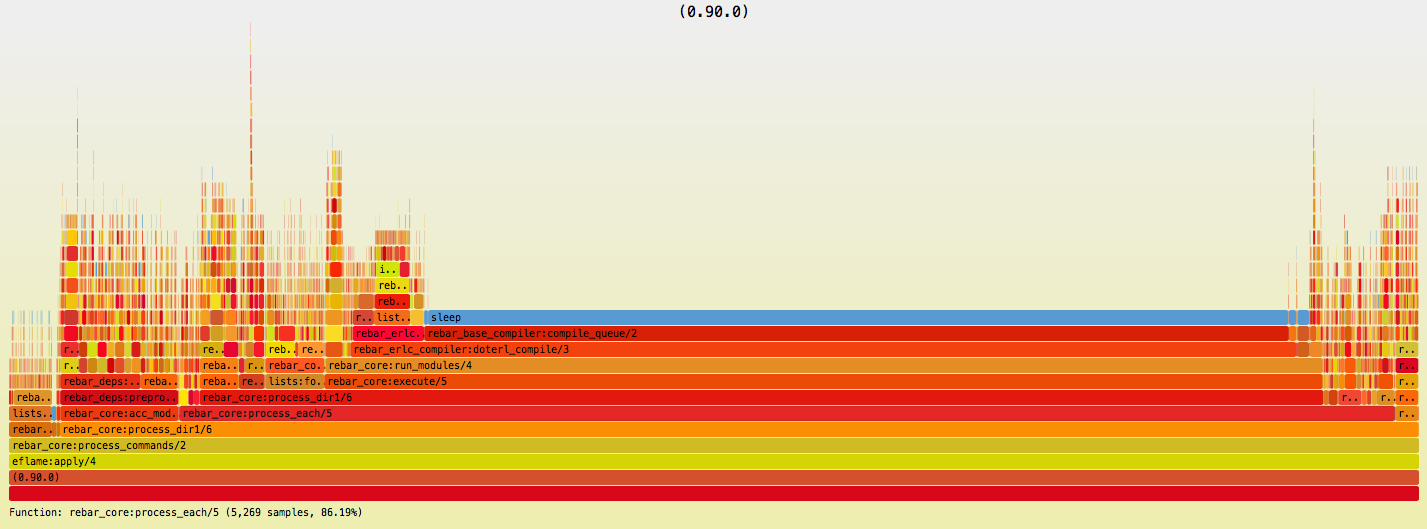
Task: Click the lists.. frame at far left
Action: (x=30, y=413)
